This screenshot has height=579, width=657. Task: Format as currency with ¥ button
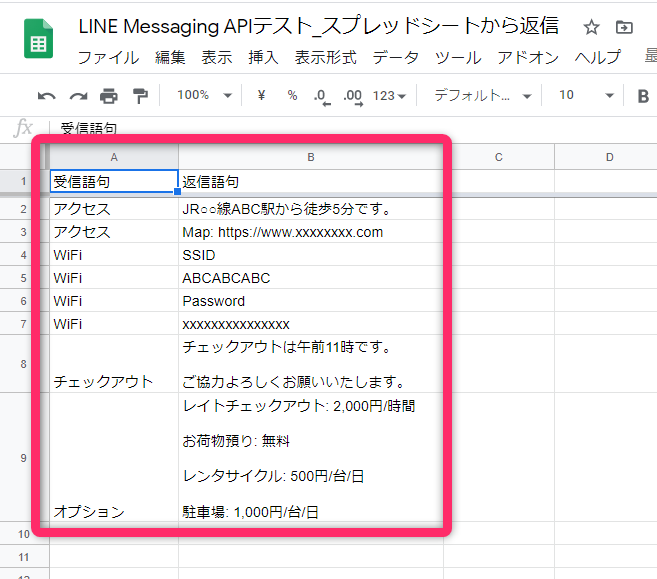tap(261, 95)
